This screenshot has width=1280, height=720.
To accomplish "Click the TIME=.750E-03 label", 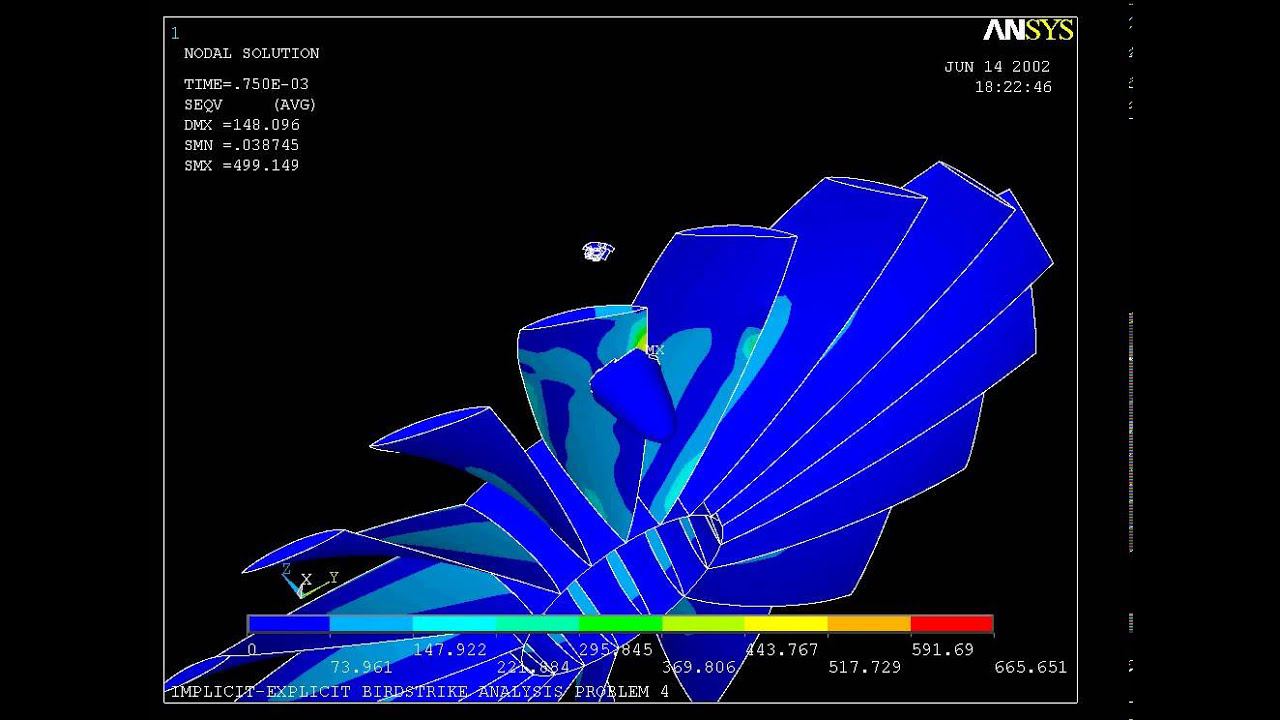I will (246, 85).
